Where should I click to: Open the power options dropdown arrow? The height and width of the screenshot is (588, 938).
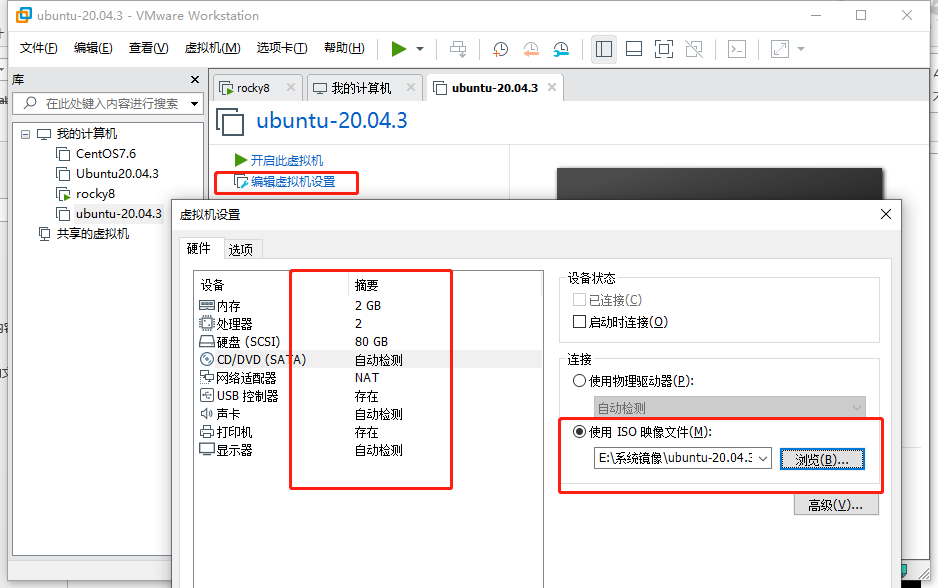pos(420,49)
